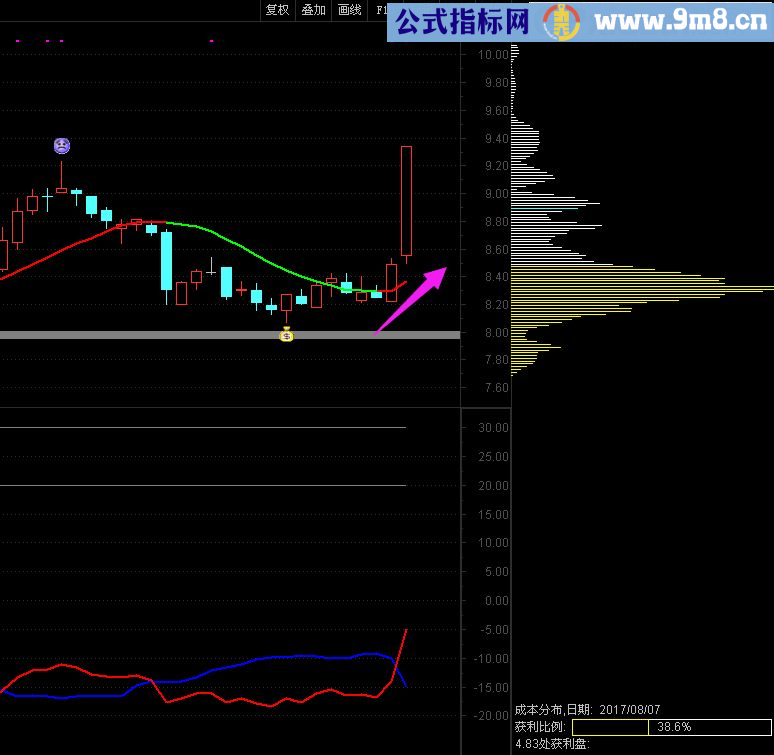
Task: Click the magenta upward arrow annotation
Action: 411,298
